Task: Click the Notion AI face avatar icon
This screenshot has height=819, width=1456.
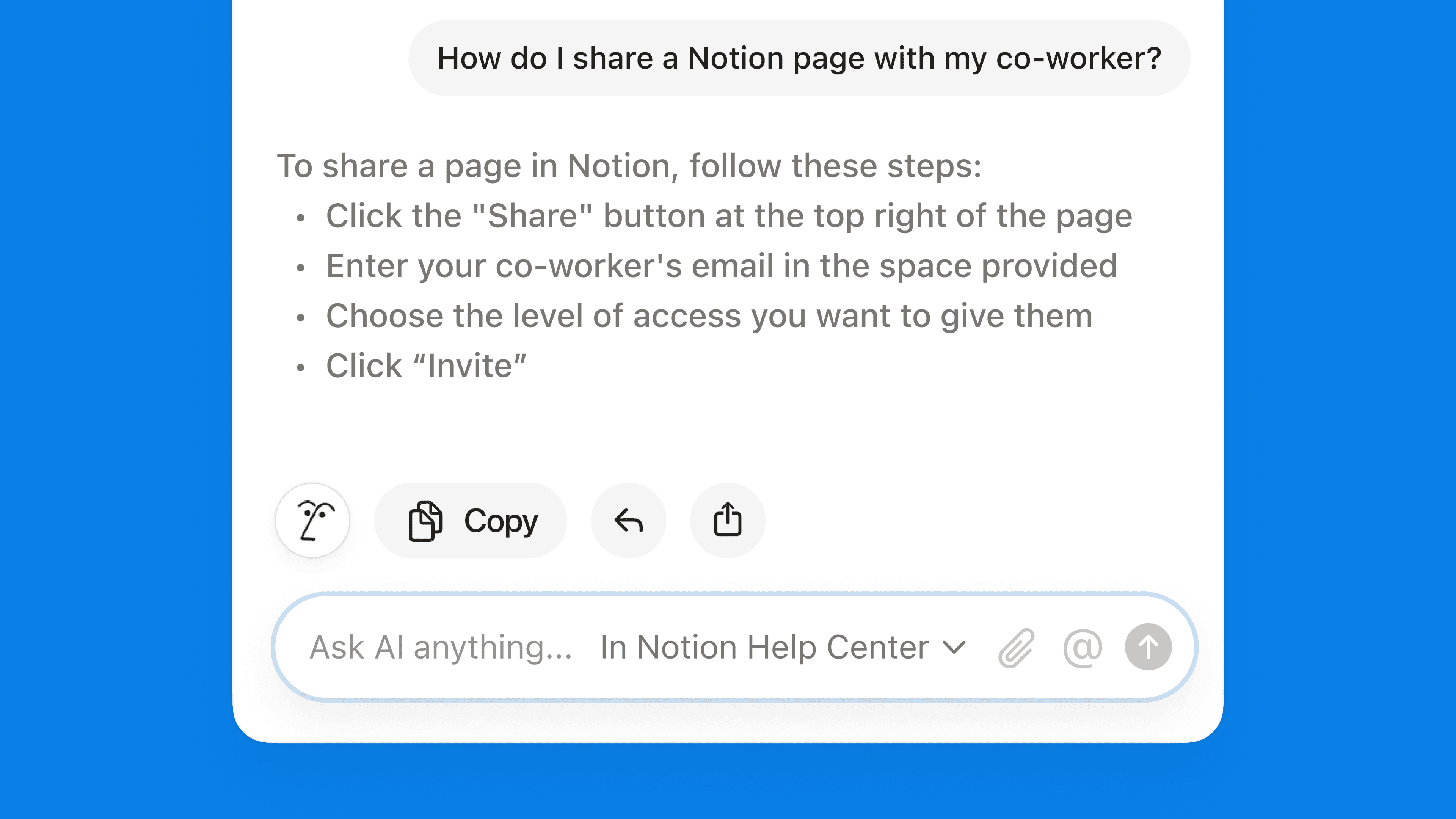Action: tap(312, 520)
